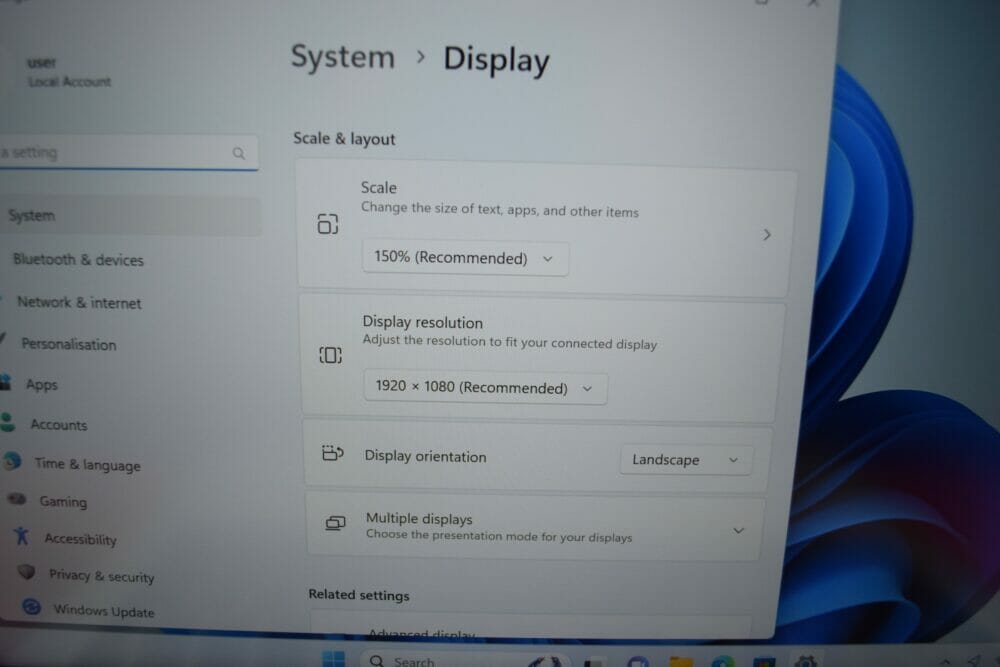
Task: Open the Landscape orientation dropdown
Action: 686,459
